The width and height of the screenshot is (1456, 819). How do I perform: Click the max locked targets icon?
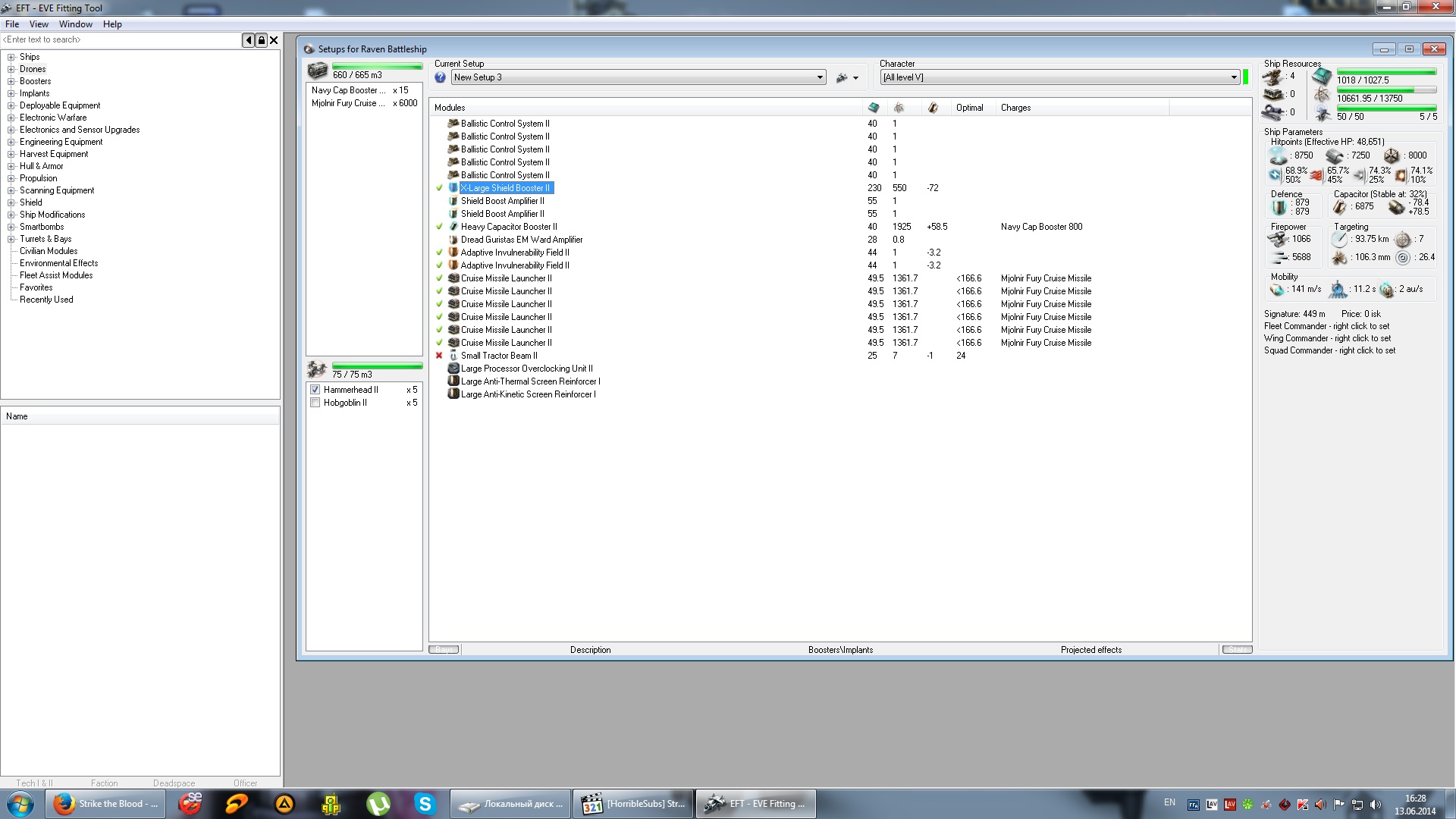point(1403,239)
